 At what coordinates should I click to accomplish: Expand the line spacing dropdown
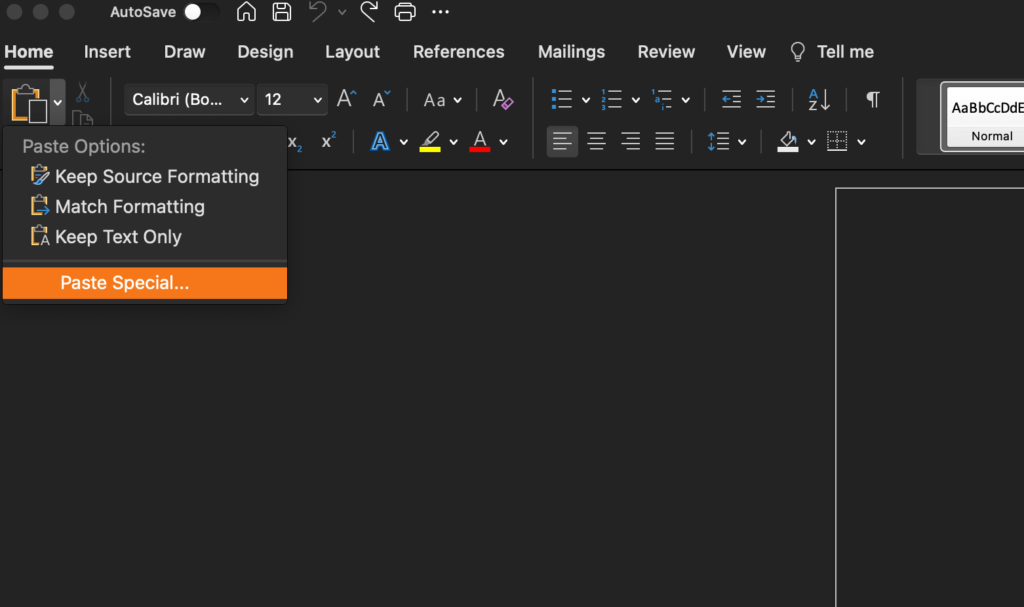click(x=727, y=142)
